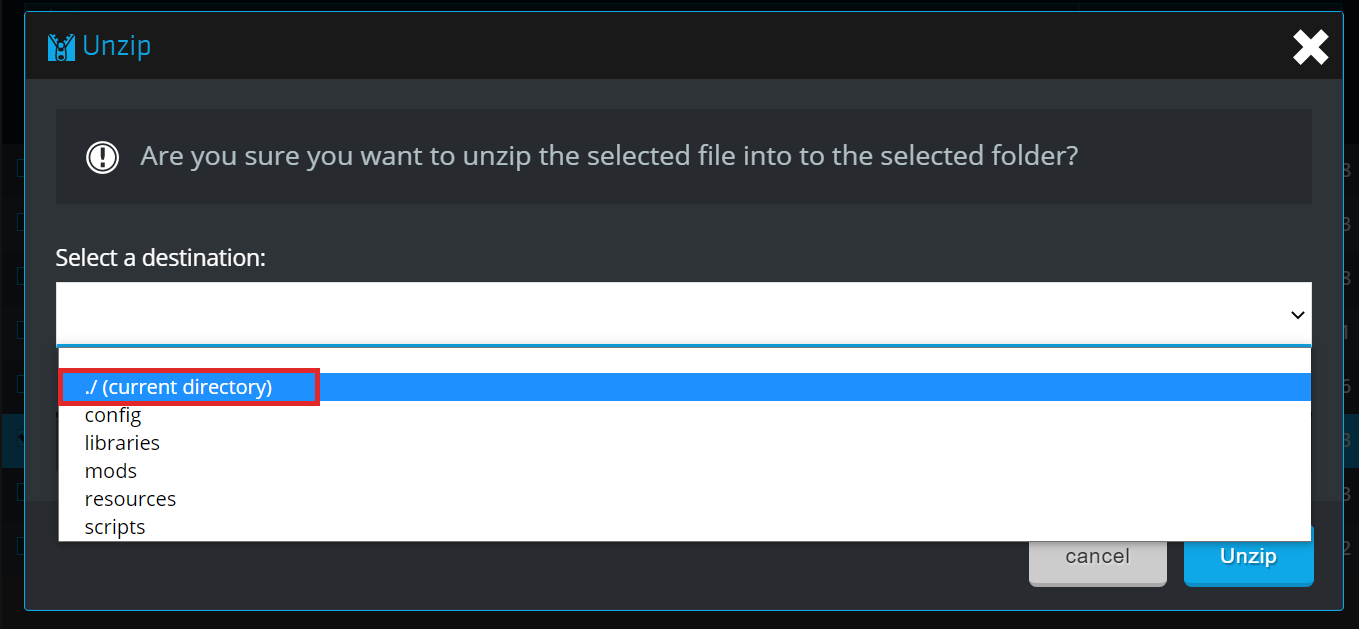This screenshot has width=1359, height=629.
Task: Click the zipper Unzip icon in the title bar
Action: click(x=61, y=47)
